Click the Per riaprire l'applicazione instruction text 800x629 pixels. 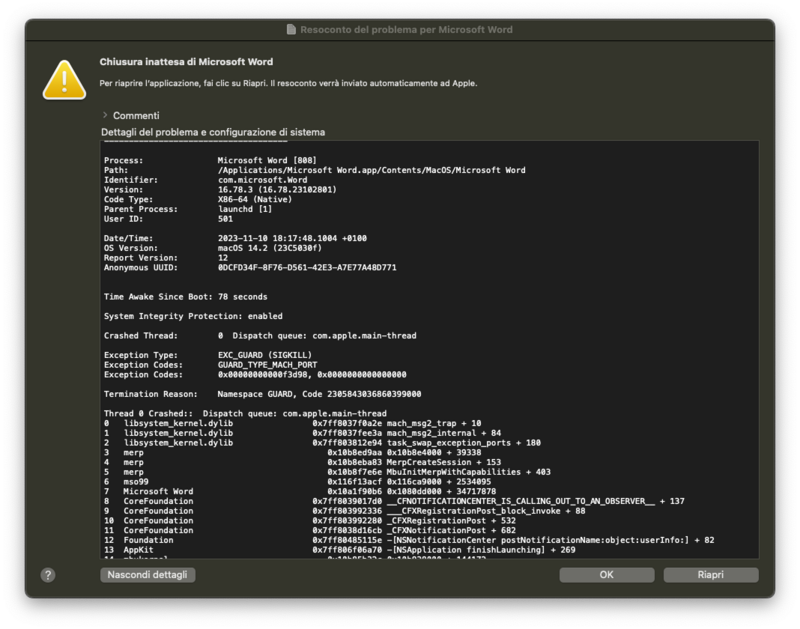click(288, 83)
